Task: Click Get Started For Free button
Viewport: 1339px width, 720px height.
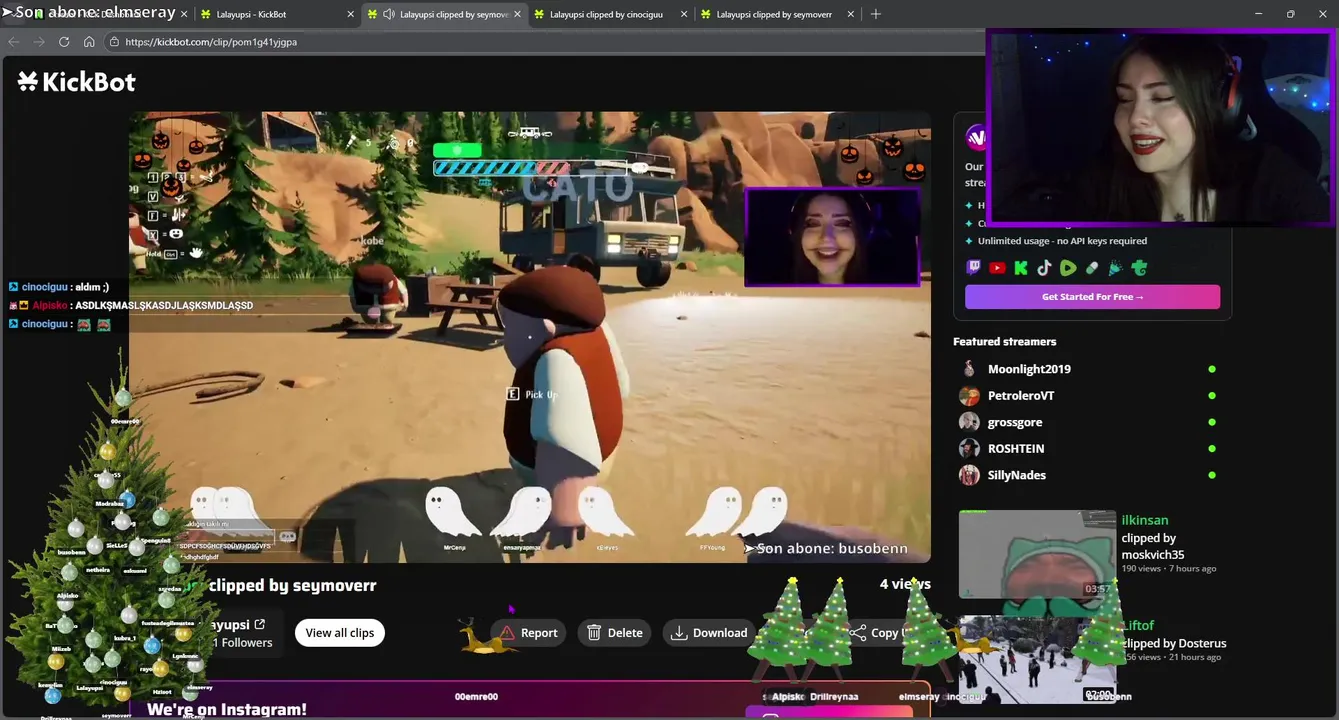Action: (1092, 297)
